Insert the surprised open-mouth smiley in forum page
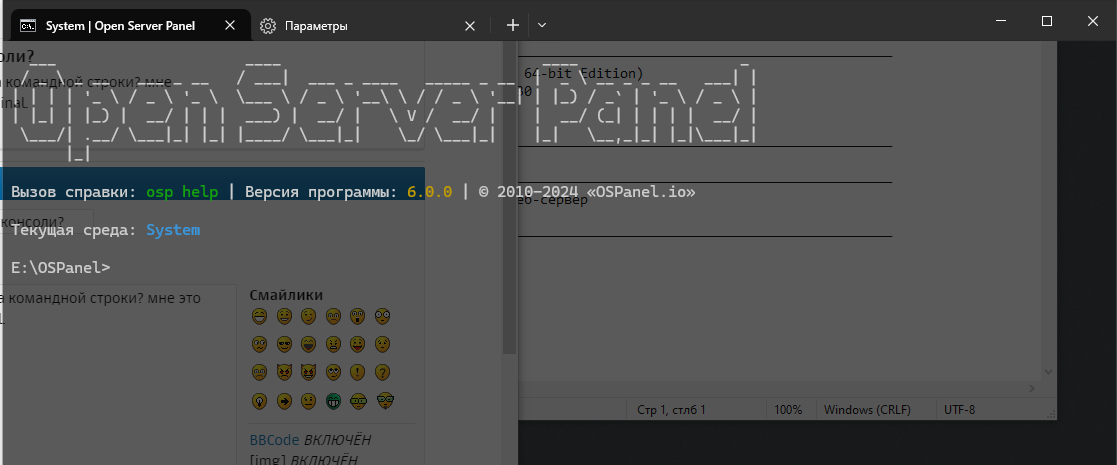This screenshot has width=1117, height=465. (x=358, y=315)
